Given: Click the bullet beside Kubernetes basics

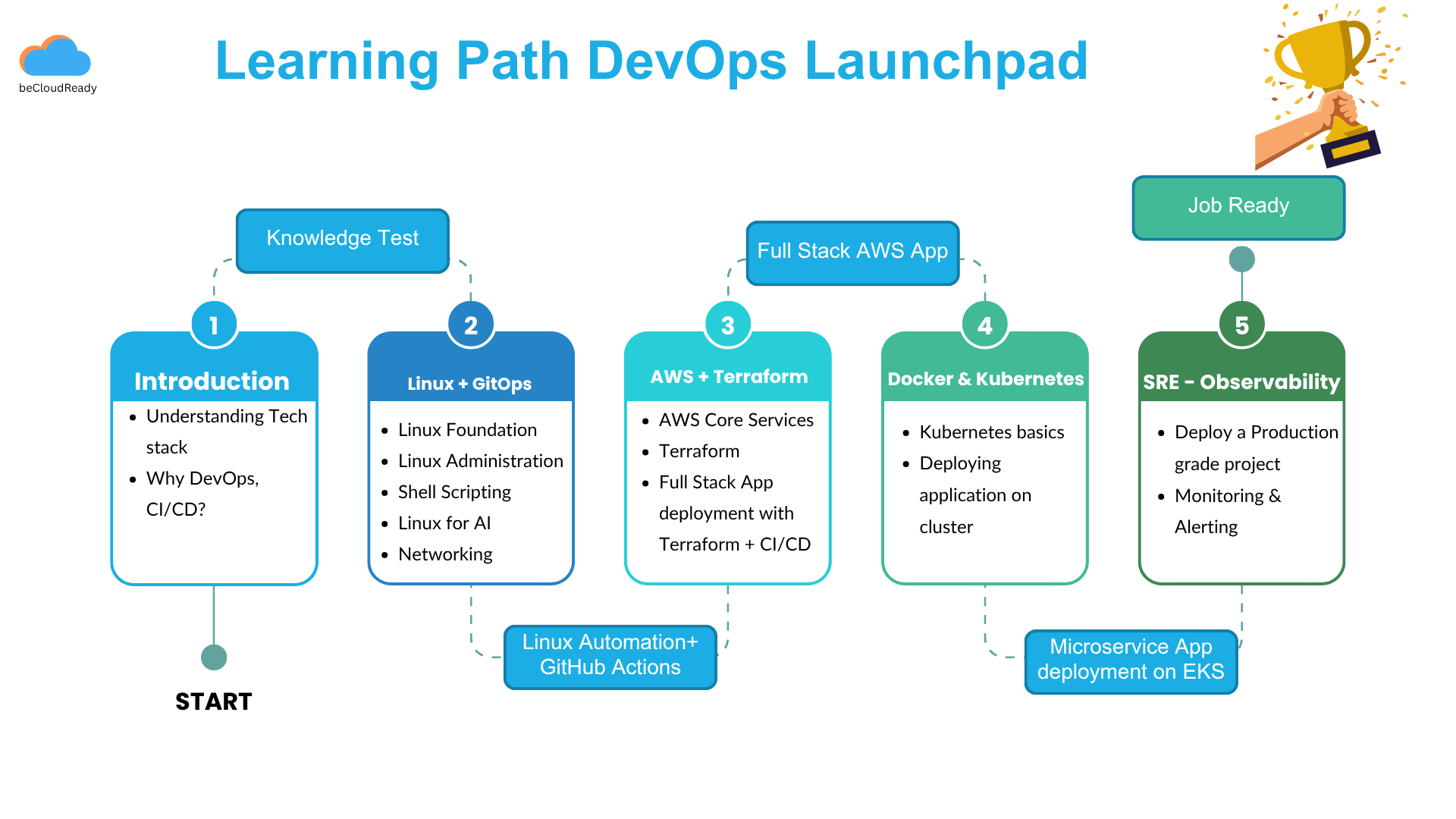Looking at the screenshot, I should (905, 432).
